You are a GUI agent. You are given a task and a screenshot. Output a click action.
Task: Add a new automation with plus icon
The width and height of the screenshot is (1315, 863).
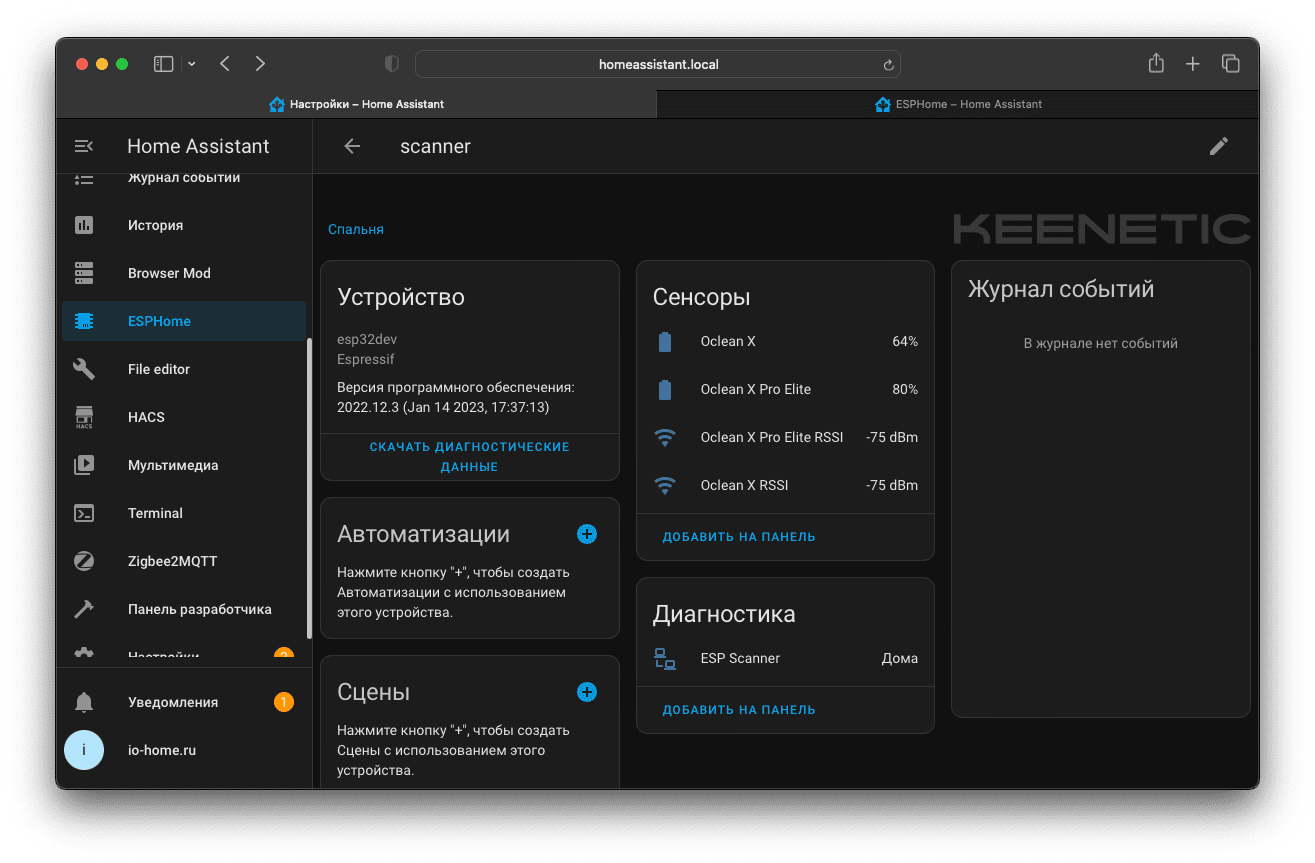coord(587,534)
